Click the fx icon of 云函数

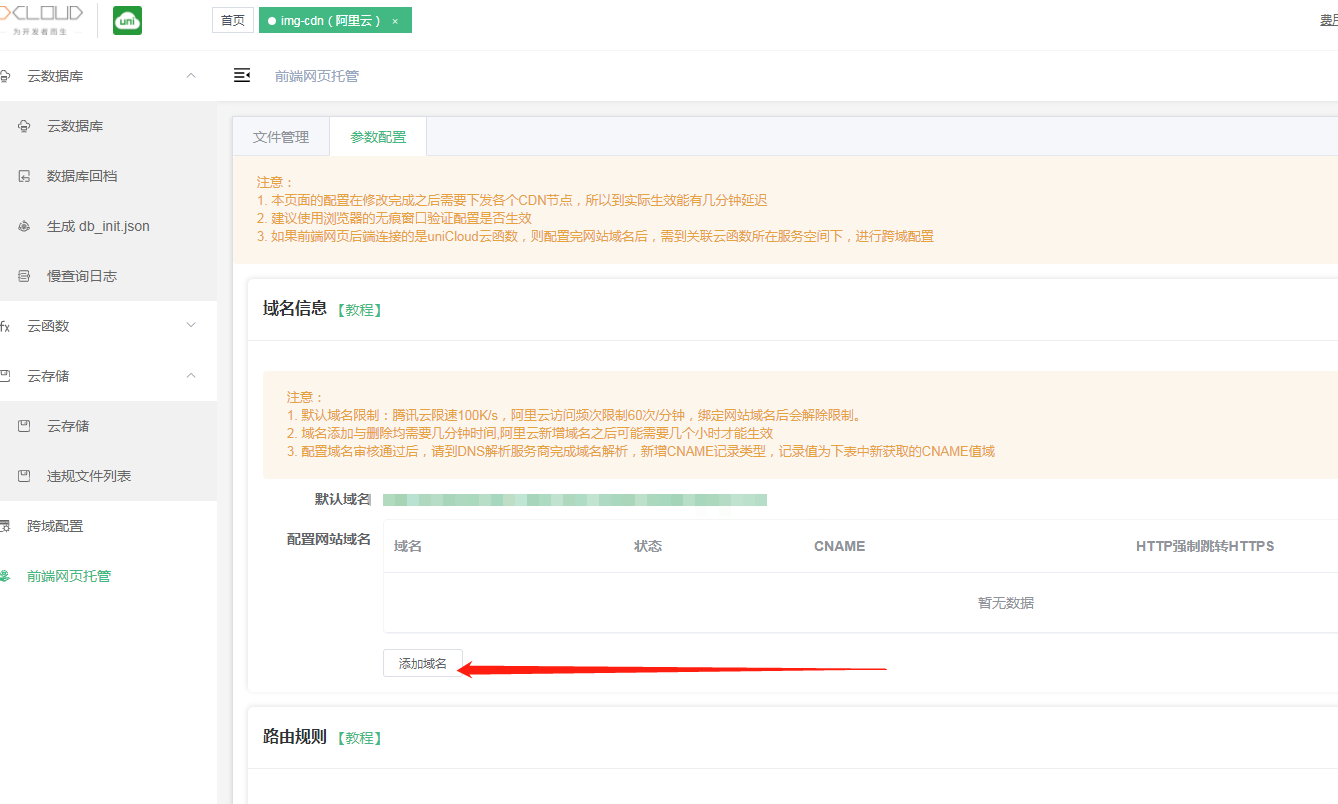pos(5,326)
